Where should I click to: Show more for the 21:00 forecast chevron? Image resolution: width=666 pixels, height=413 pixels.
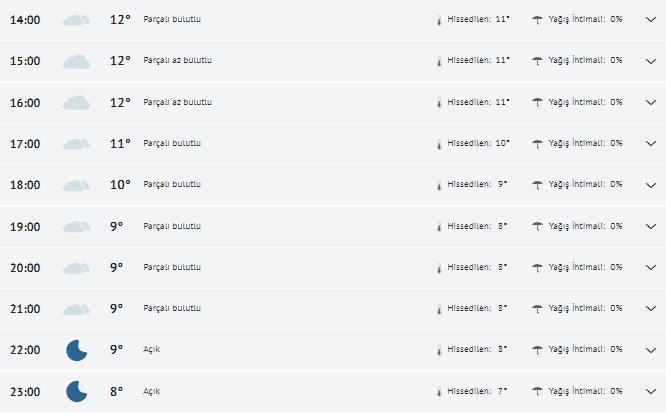(x=650, y=308)
